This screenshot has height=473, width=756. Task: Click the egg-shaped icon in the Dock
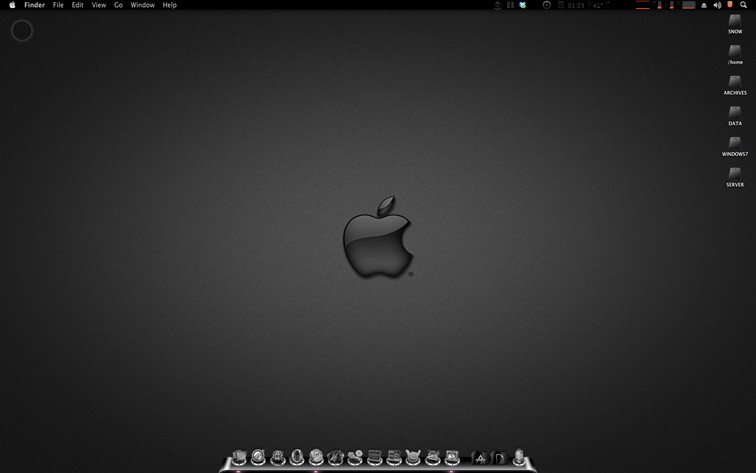tap(297, 457)
